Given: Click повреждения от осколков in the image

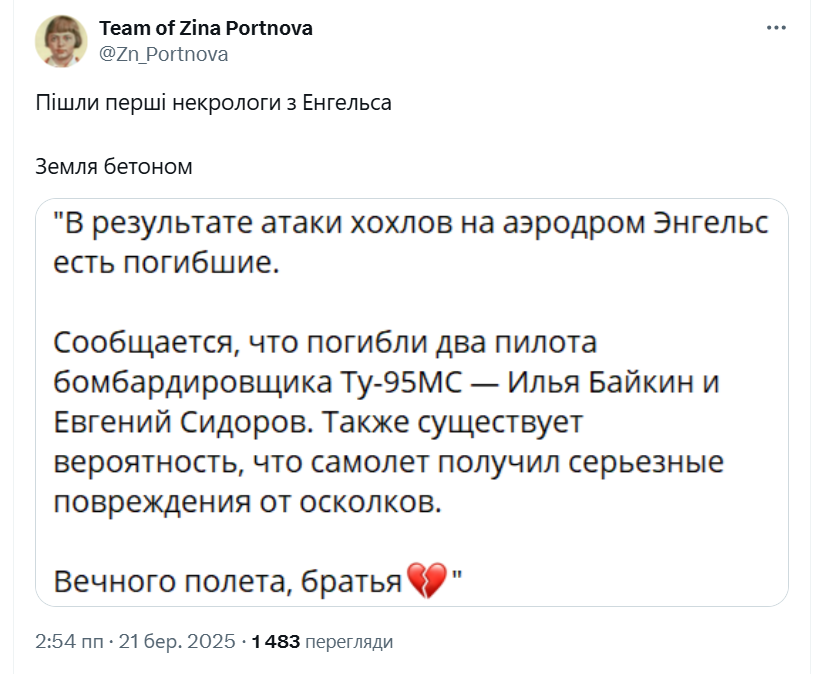Looking at the screenshot, I should [x=246, y=501].
